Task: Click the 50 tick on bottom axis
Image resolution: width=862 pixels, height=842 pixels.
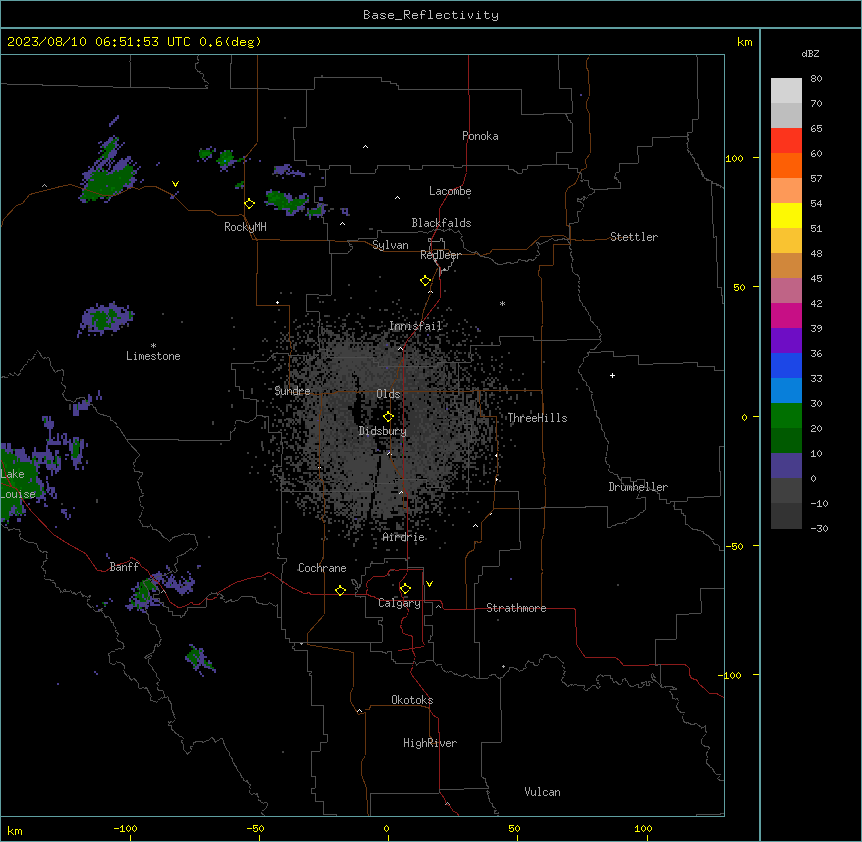Action: point(514,828)
